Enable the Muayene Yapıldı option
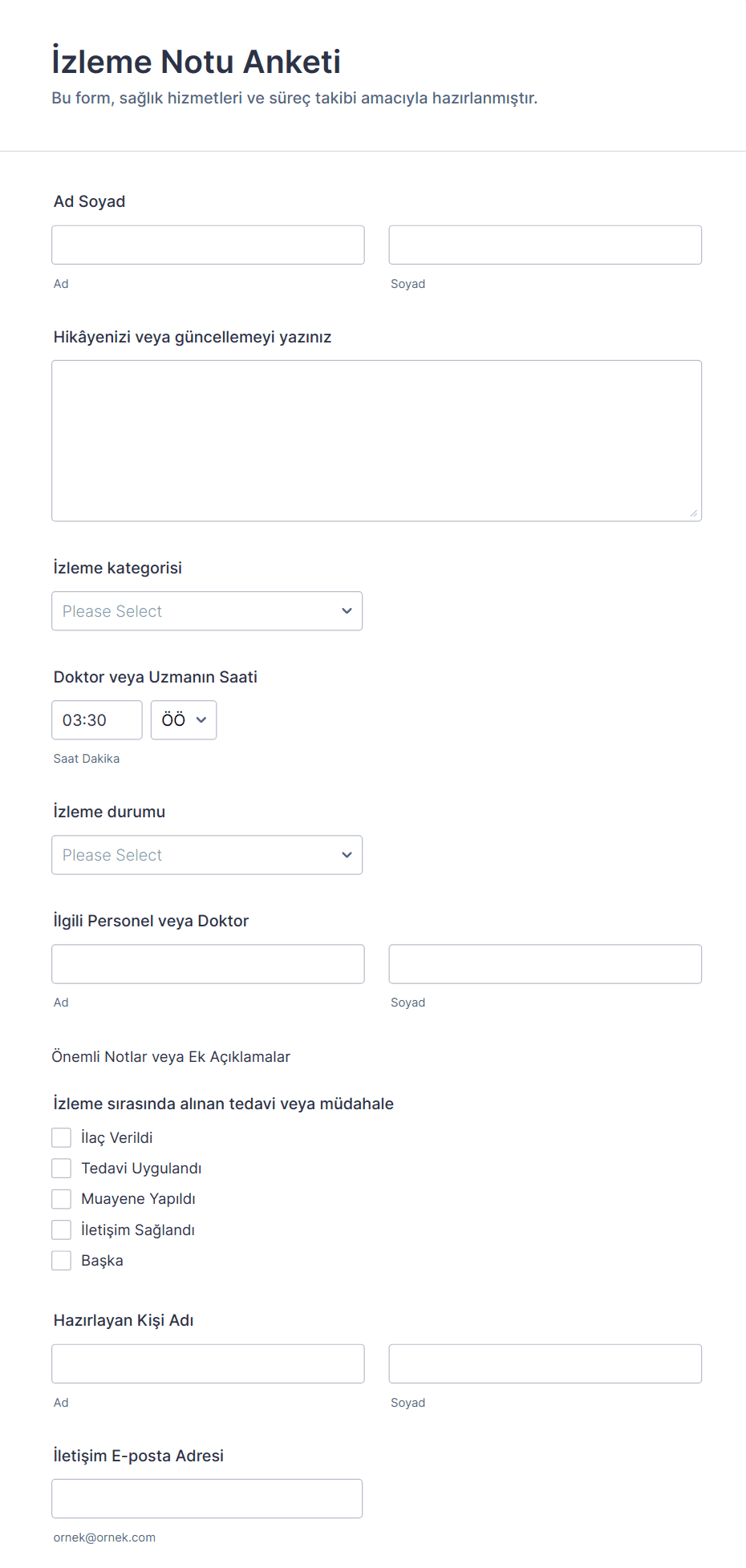This screenshot has height=1568, width=746. point(62,1199)
